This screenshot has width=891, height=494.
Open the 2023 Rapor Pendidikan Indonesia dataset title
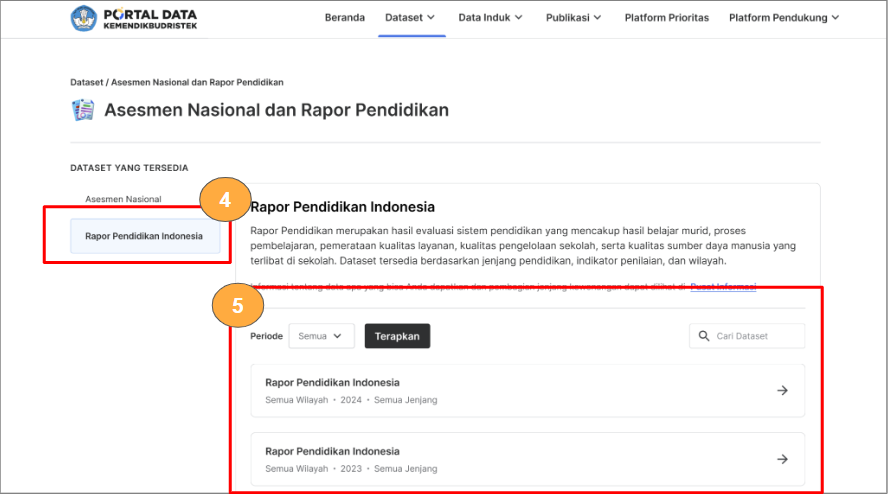point(332,451)
